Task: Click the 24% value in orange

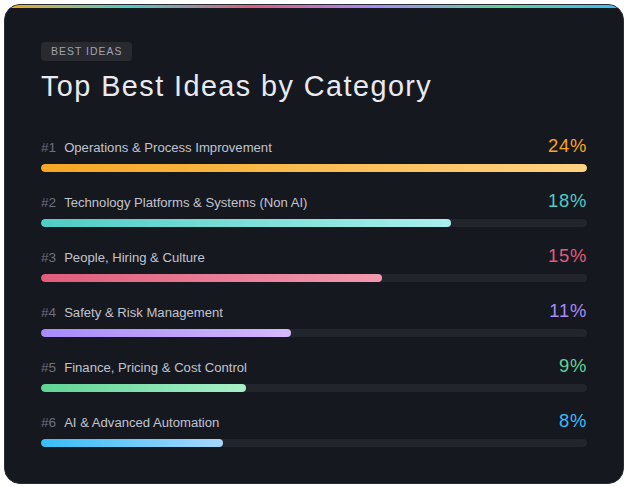Action: (x=567, y=146)
